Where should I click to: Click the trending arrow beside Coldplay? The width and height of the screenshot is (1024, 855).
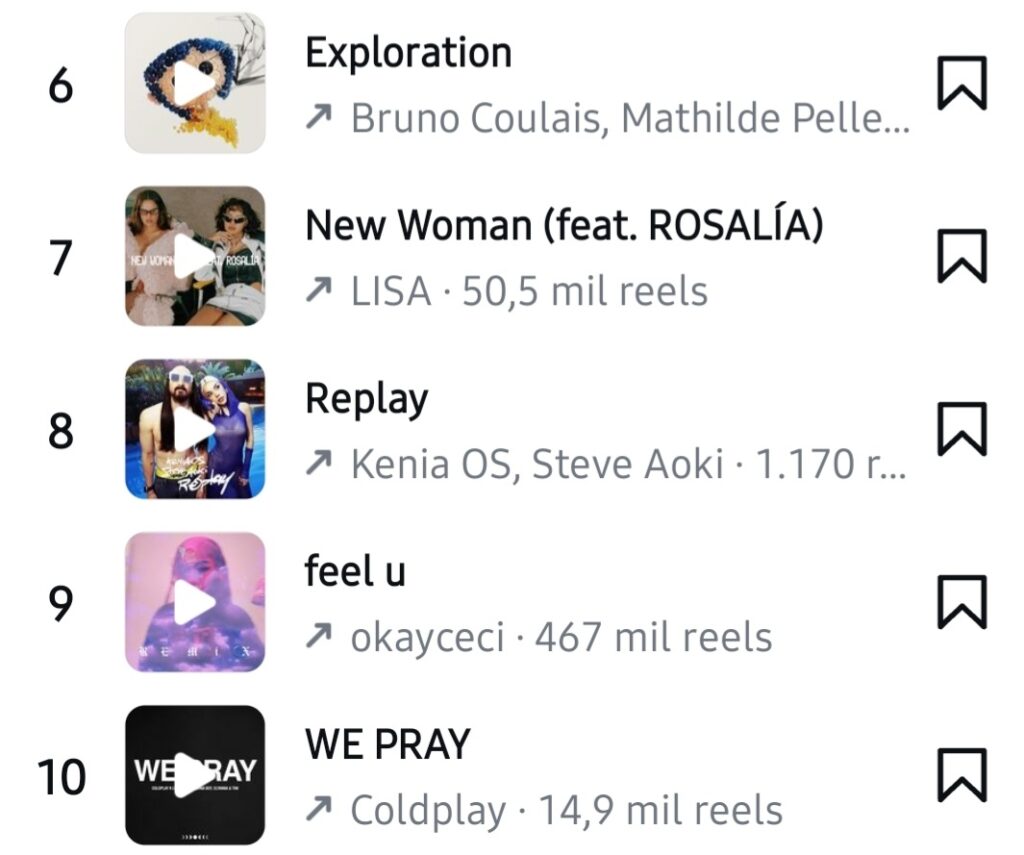[x=319, y=809]
